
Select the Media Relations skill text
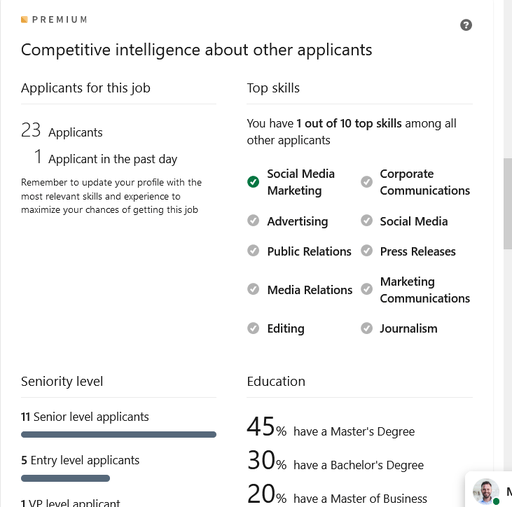pos(310,290)
